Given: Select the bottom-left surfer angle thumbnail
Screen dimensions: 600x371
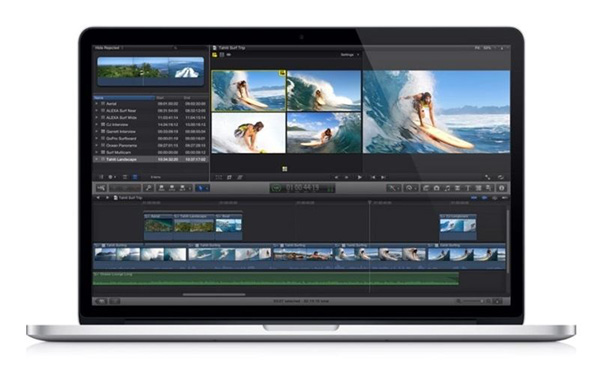Looking at the screenshot, I should click(249, 133).
